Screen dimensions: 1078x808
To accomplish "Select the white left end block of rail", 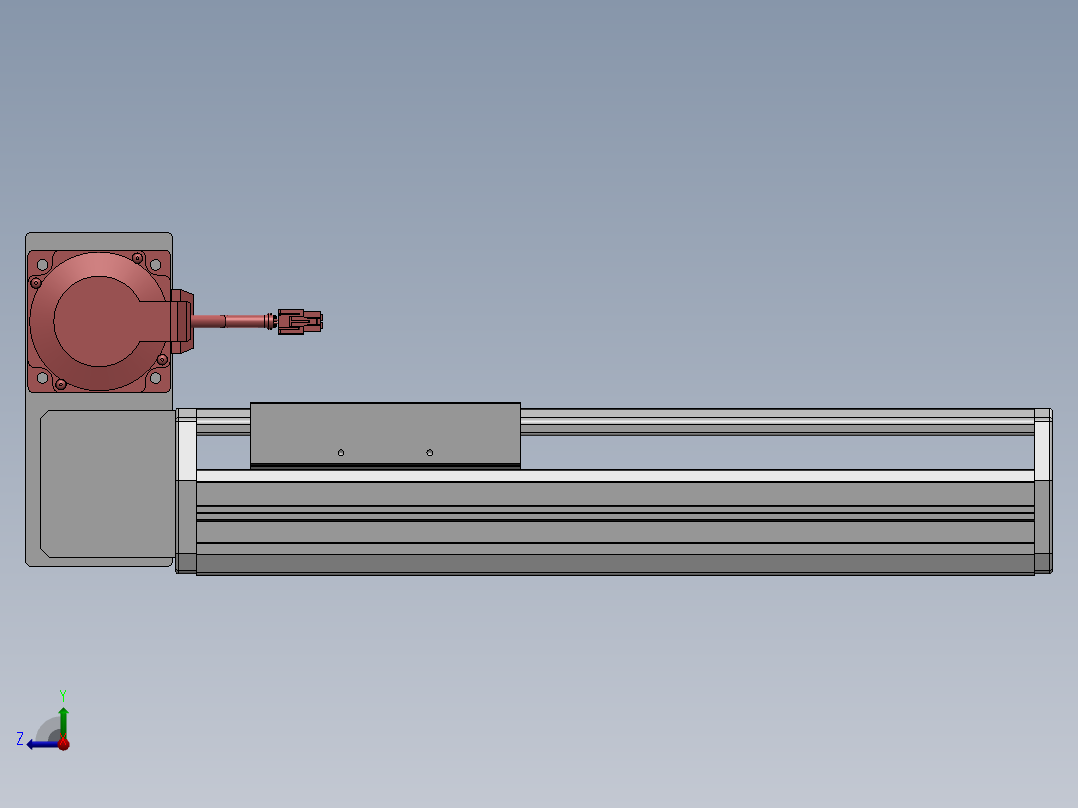I will (x=186, y=445).
